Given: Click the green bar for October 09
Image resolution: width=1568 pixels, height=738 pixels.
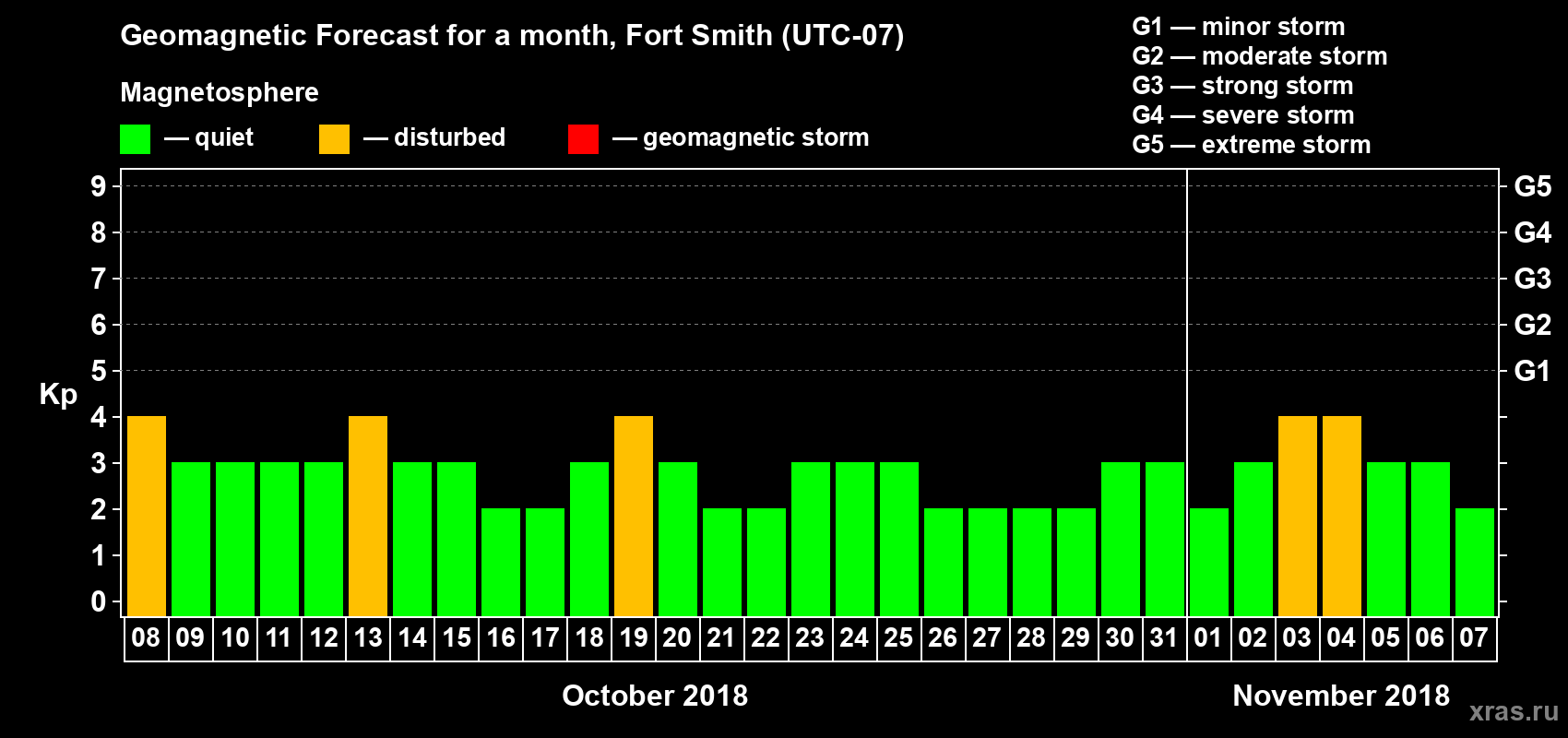Looking at the screenshot, I should coord(191,540).
